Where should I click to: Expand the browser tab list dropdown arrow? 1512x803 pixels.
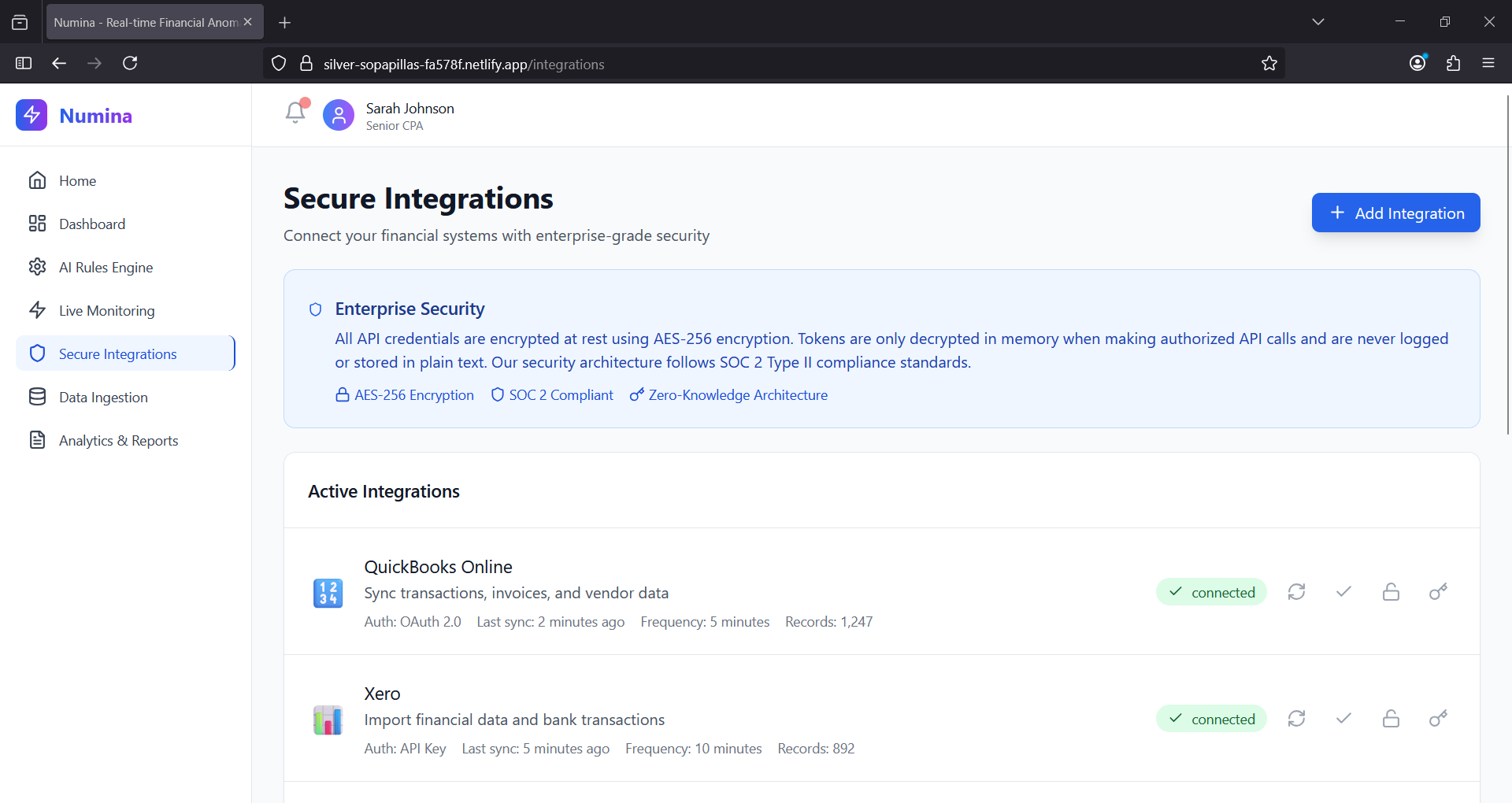[1317, 22]
